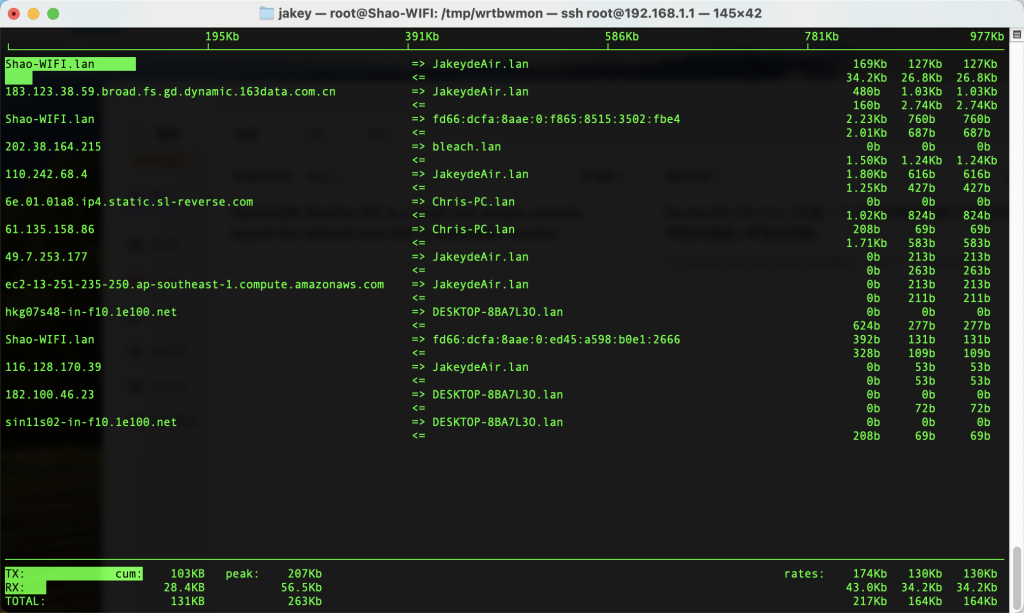Click the source address 202.38.164.215
This screenshot has height=613, width=1024.
click(x=54, y=147)
